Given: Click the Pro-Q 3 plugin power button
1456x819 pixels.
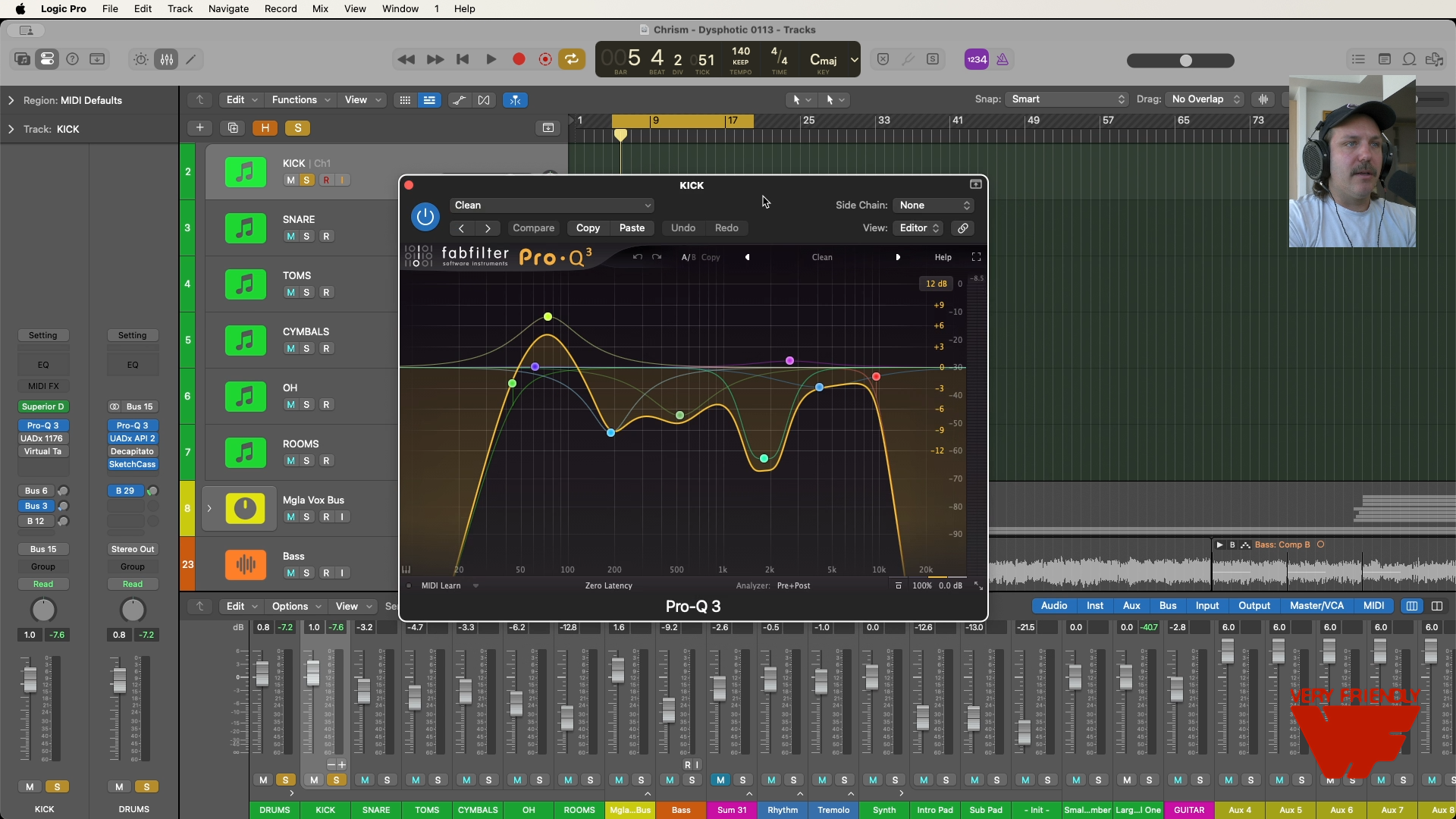Looking at the screenshot, I should point(425,217).
